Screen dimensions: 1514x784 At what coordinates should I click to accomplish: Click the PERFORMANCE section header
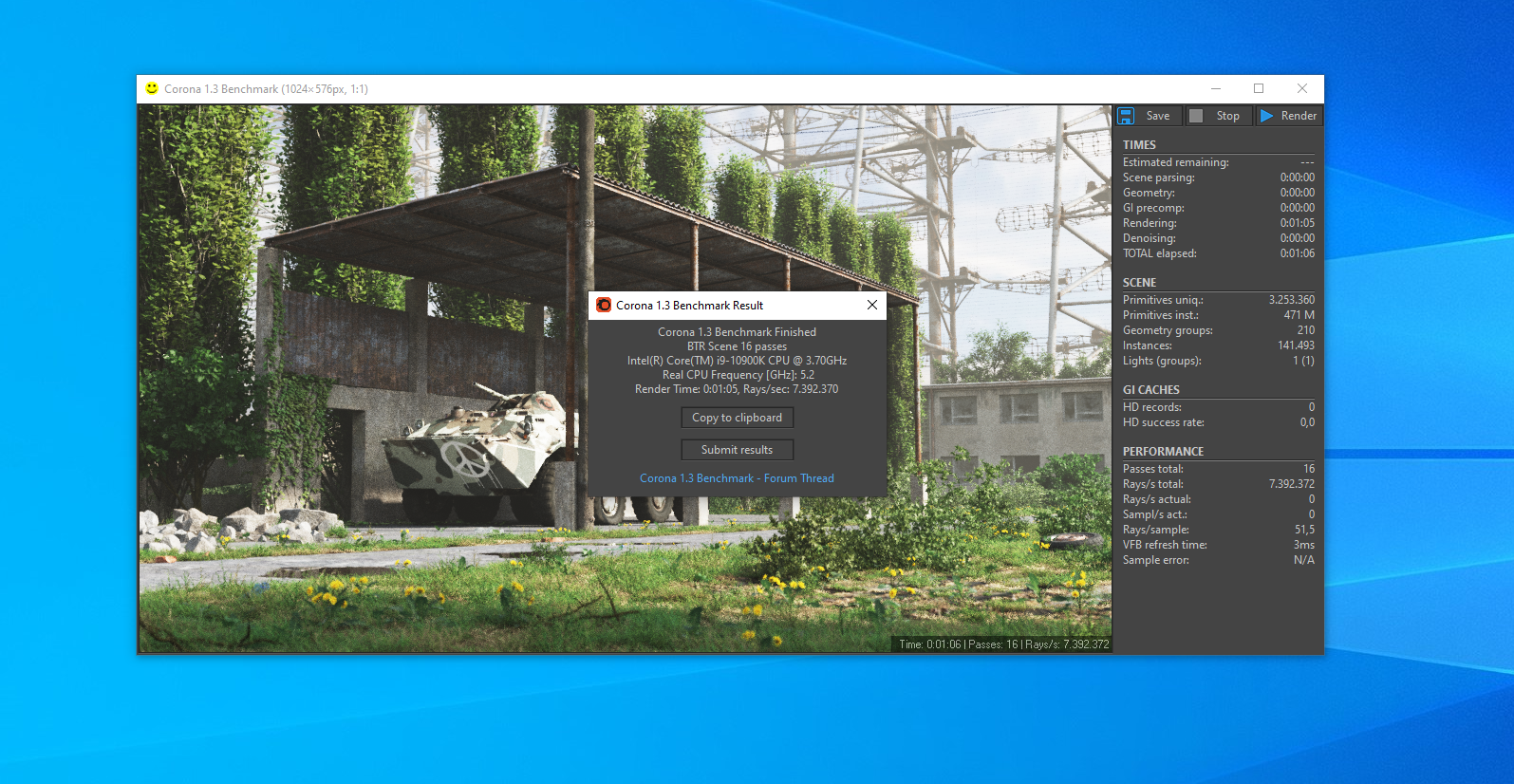click(1163, 452)
